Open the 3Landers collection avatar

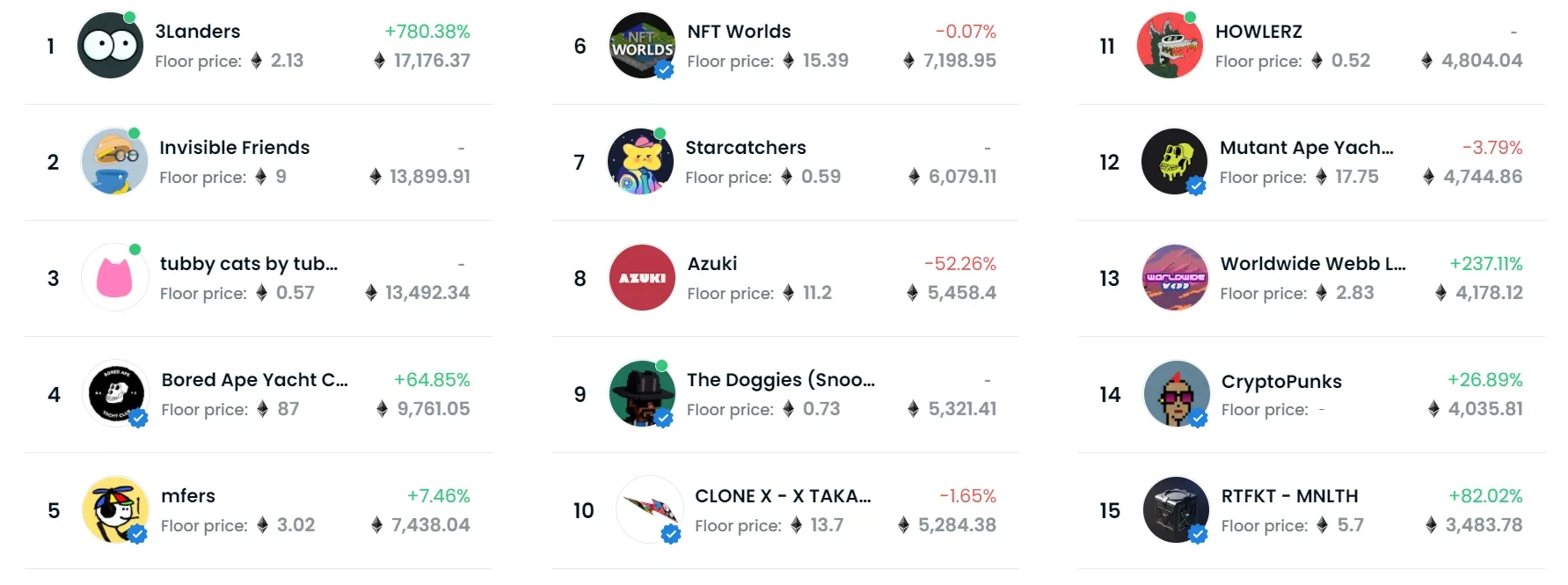[110, 45]
